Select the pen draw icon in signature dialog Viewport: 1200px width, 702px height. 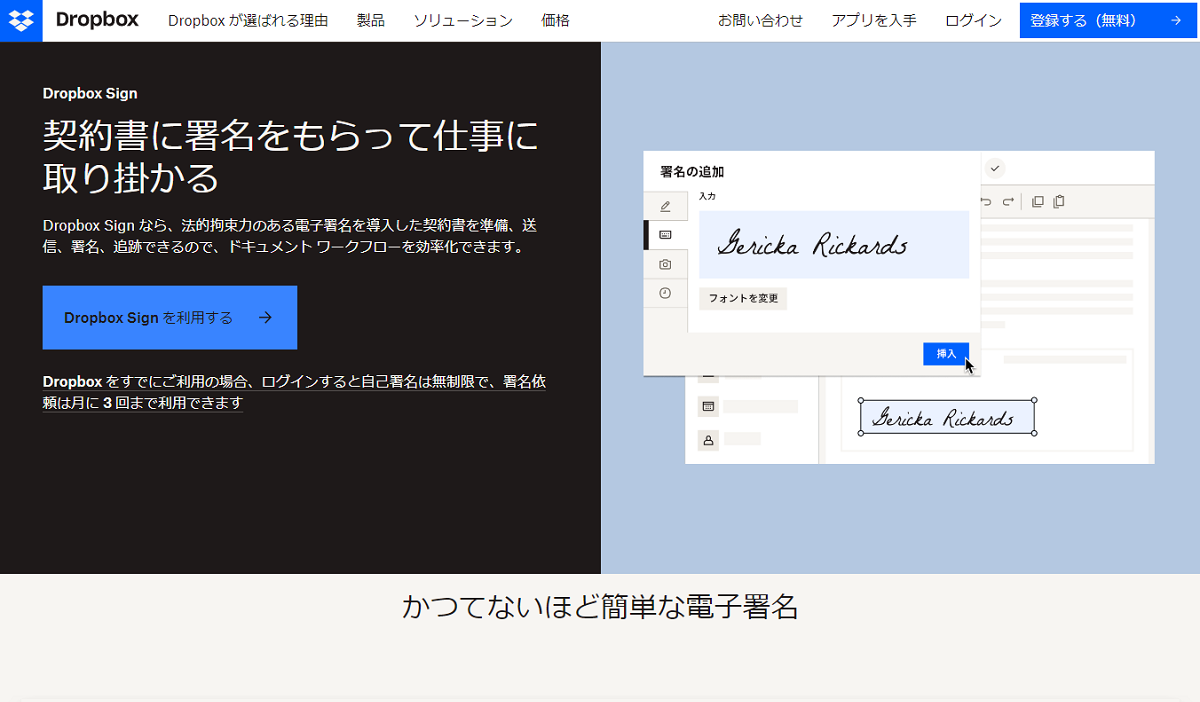tap(665, 207)
